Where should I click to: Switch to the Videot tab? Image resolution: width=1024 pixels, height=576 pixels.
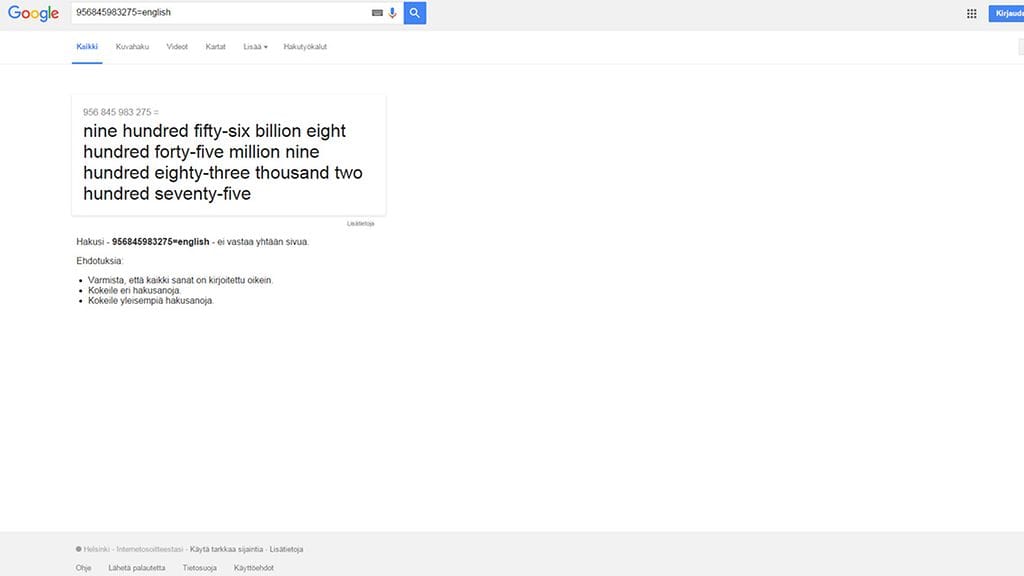pos(177,47)
